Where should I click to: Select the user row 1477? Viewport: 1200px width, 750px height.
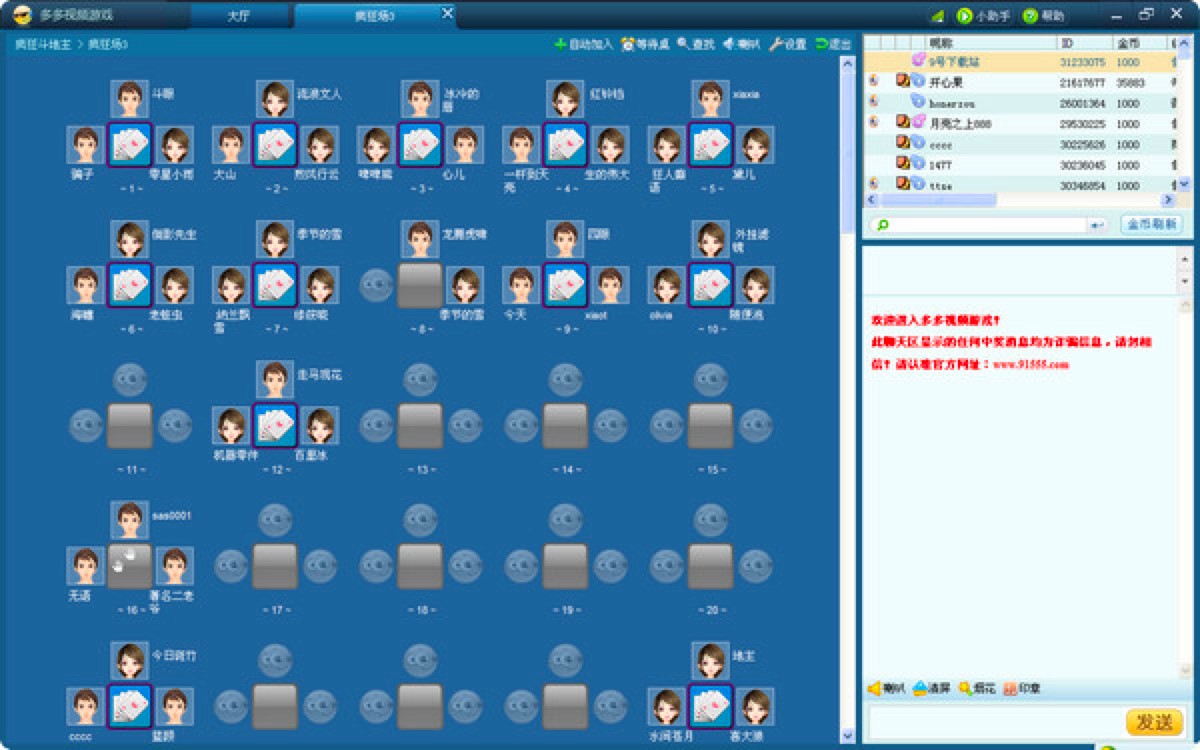(1020, 165)
